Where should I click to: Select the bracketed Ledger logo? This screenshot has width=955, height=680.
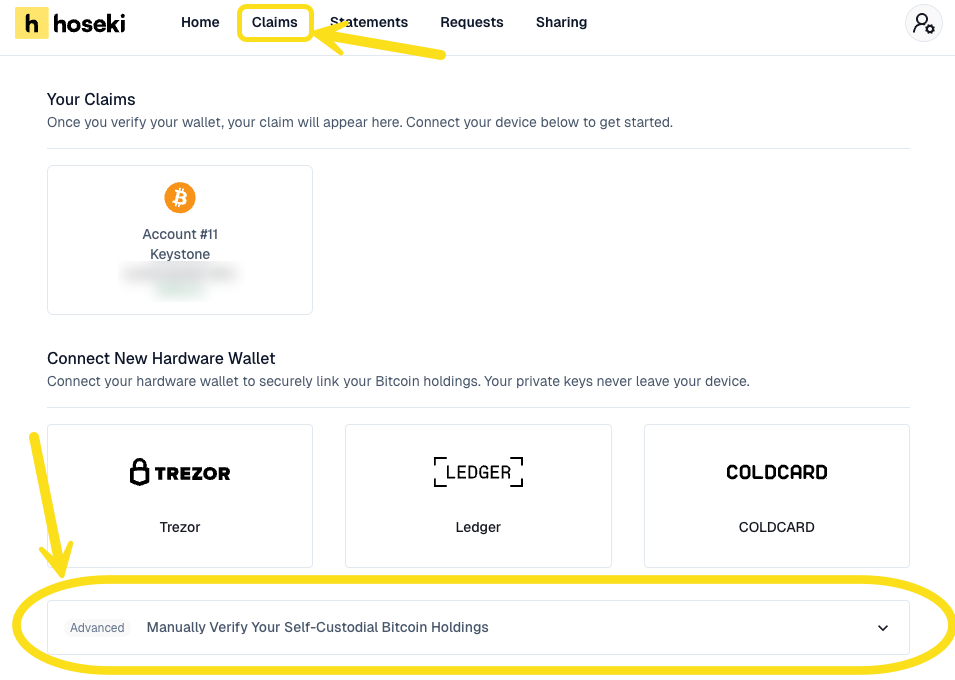pyautogui.click(x=478, y=472)
